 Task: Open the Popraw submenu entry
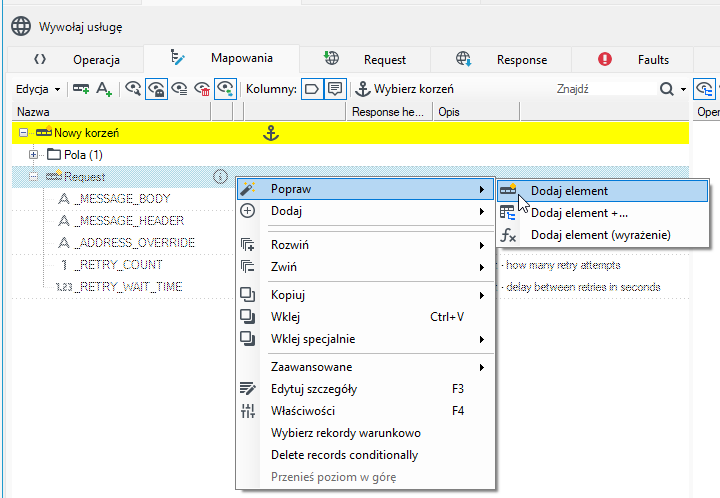point(366,189)
